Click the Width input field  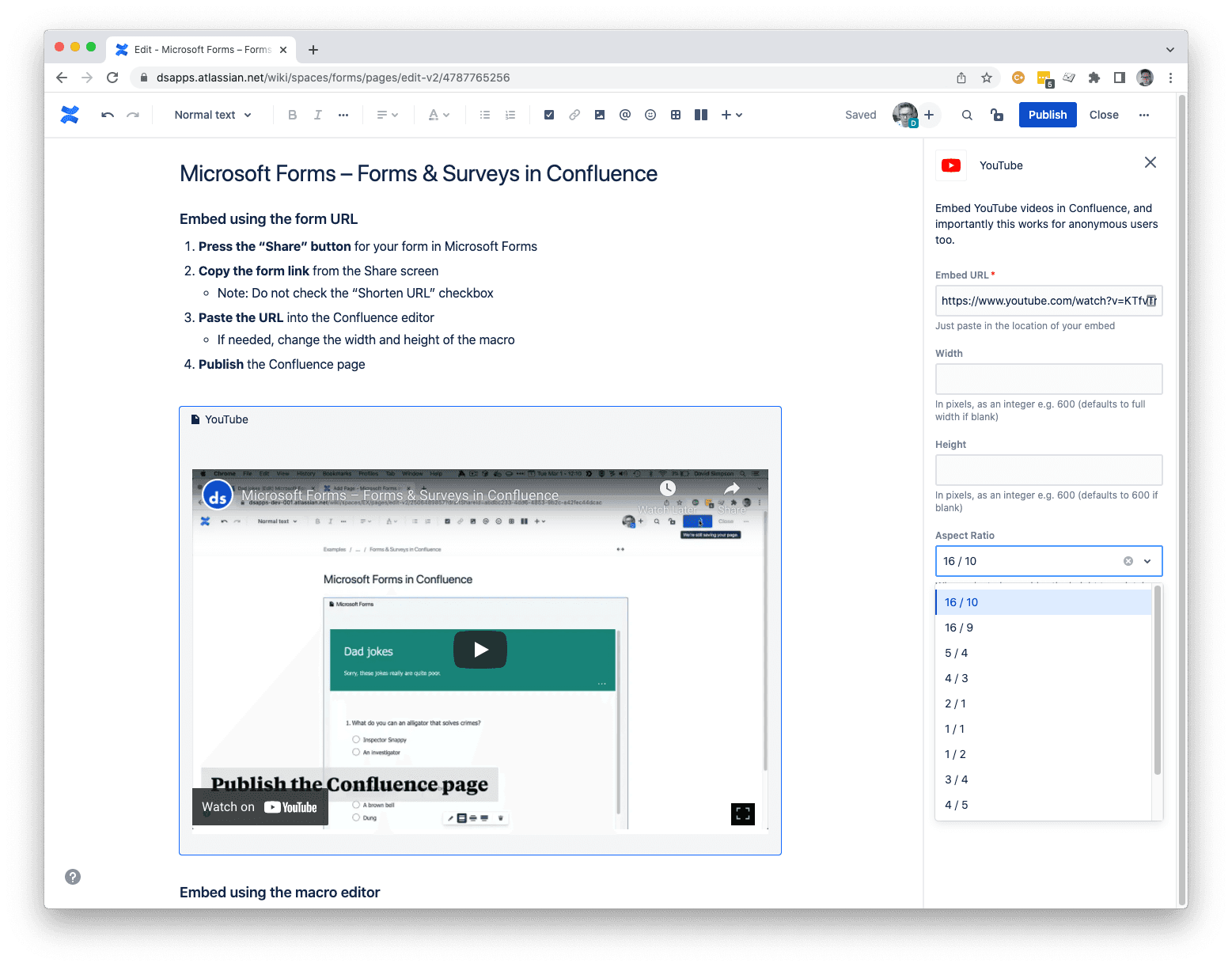point(1048,379)
